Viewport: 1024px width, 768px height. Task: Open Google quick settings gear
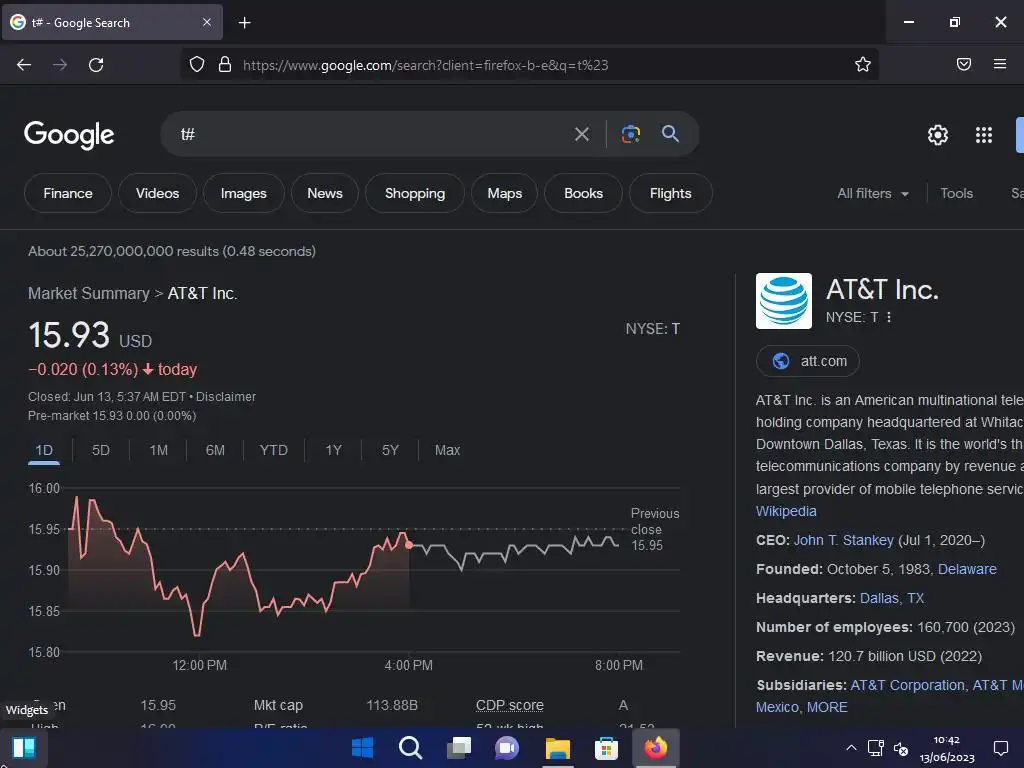click(938, 135)
